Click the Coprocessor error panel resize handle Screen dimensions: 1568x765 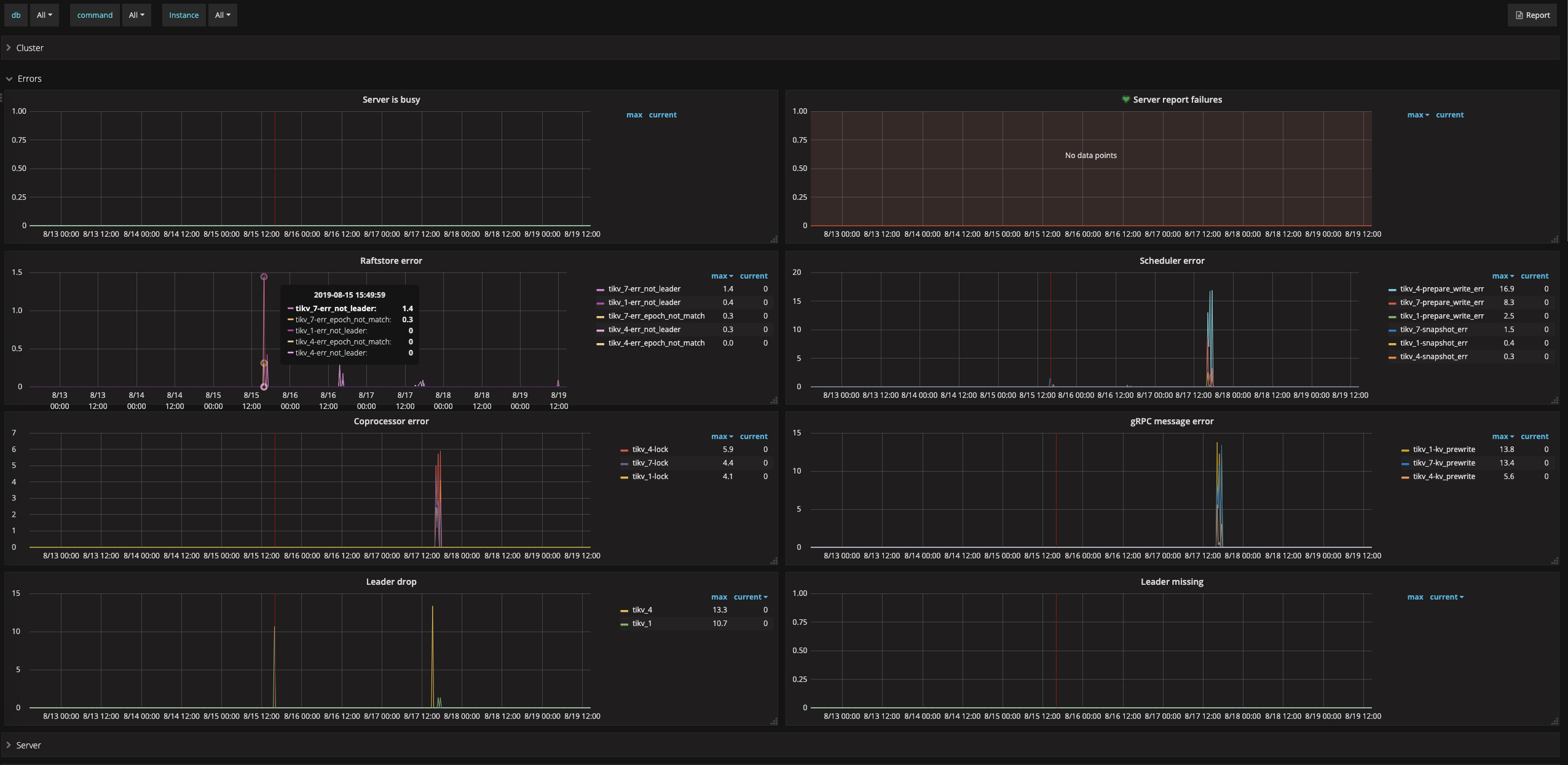pos(774,561)
